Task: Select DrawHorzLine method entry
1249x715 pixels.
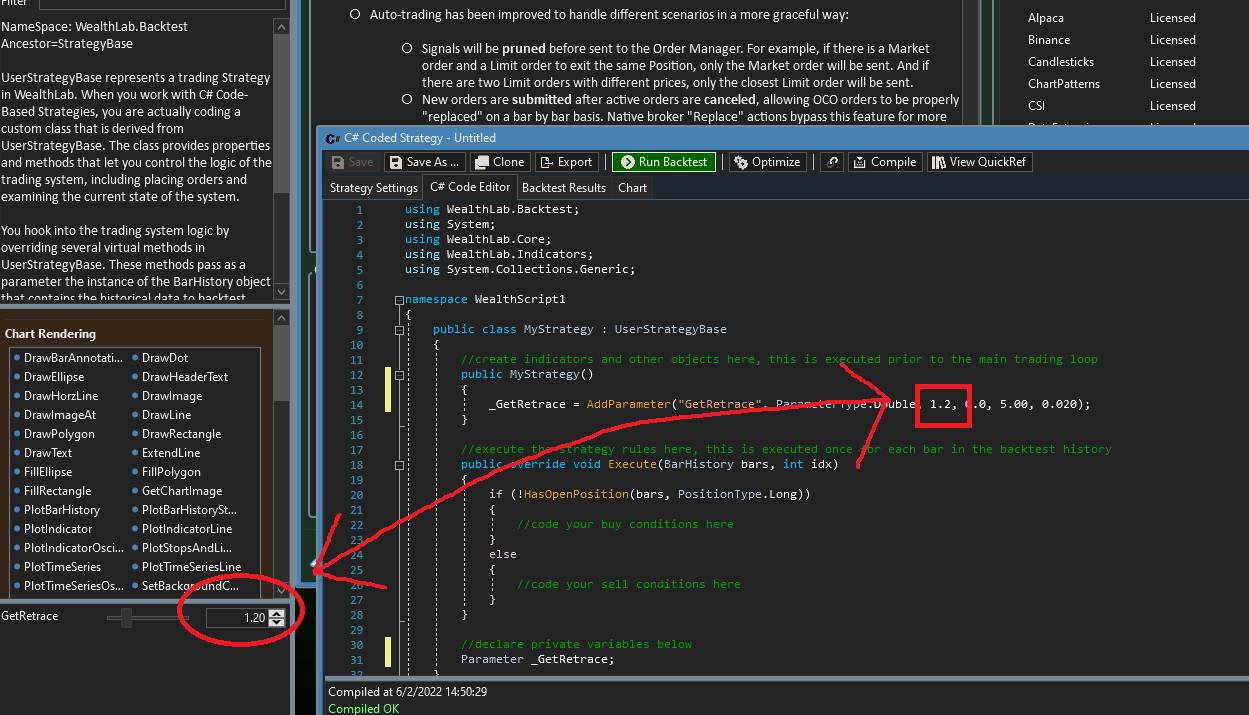Action: (x=61, y=396)
